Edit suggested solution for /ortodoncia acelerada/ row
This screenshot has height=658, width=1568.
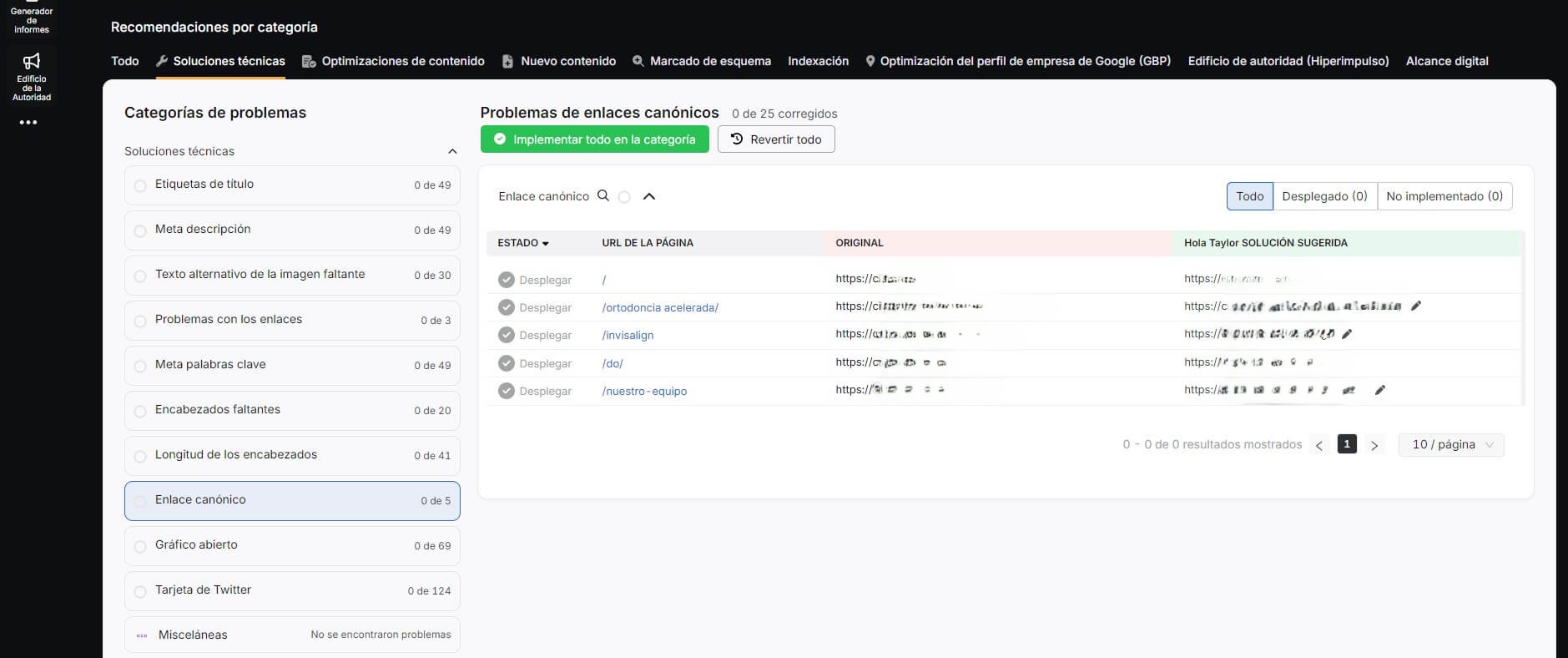pos(1415,306)
